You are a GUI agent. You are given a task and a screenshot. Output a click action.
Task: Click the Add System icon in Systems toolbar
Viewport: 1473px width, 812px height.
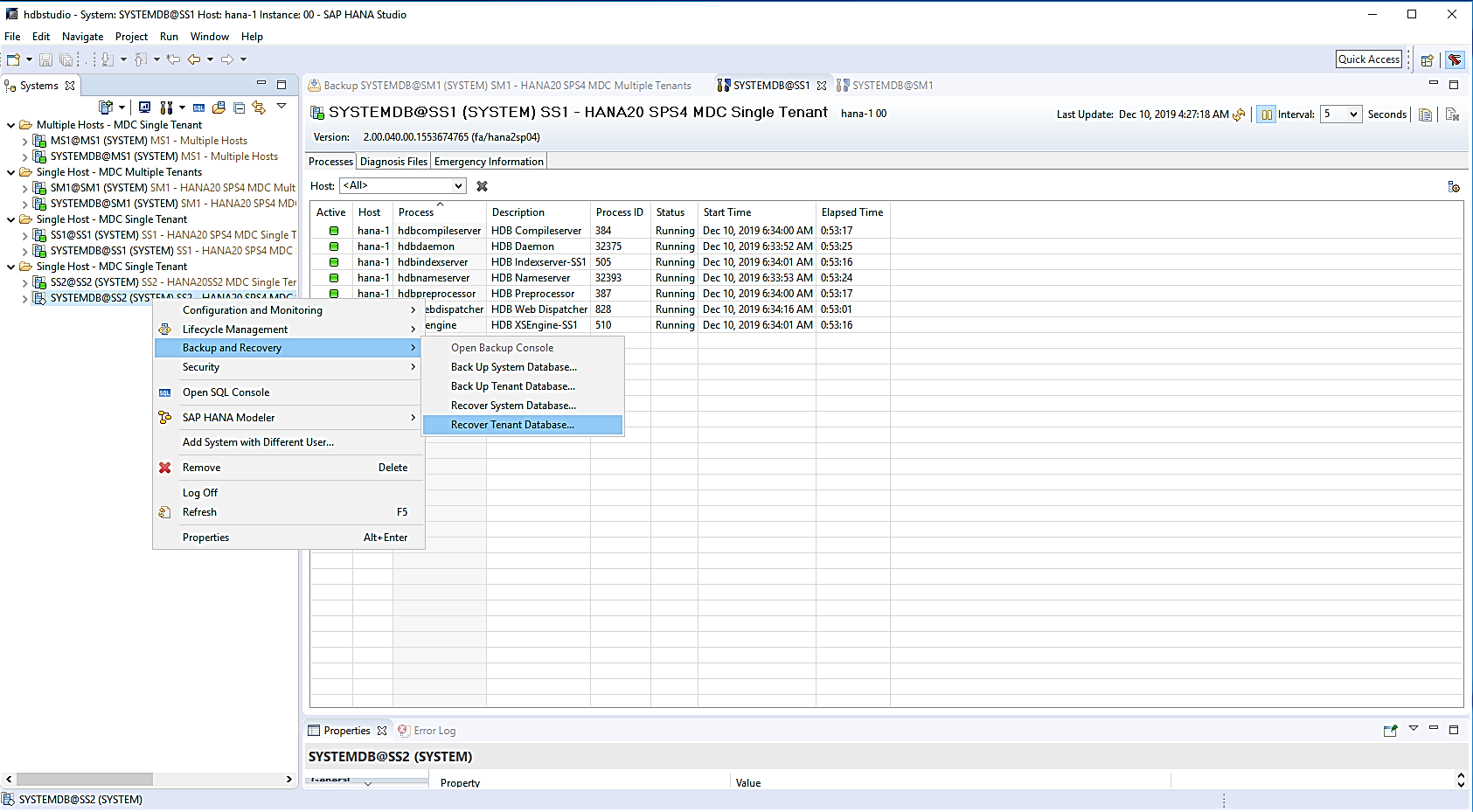point(106,108)
